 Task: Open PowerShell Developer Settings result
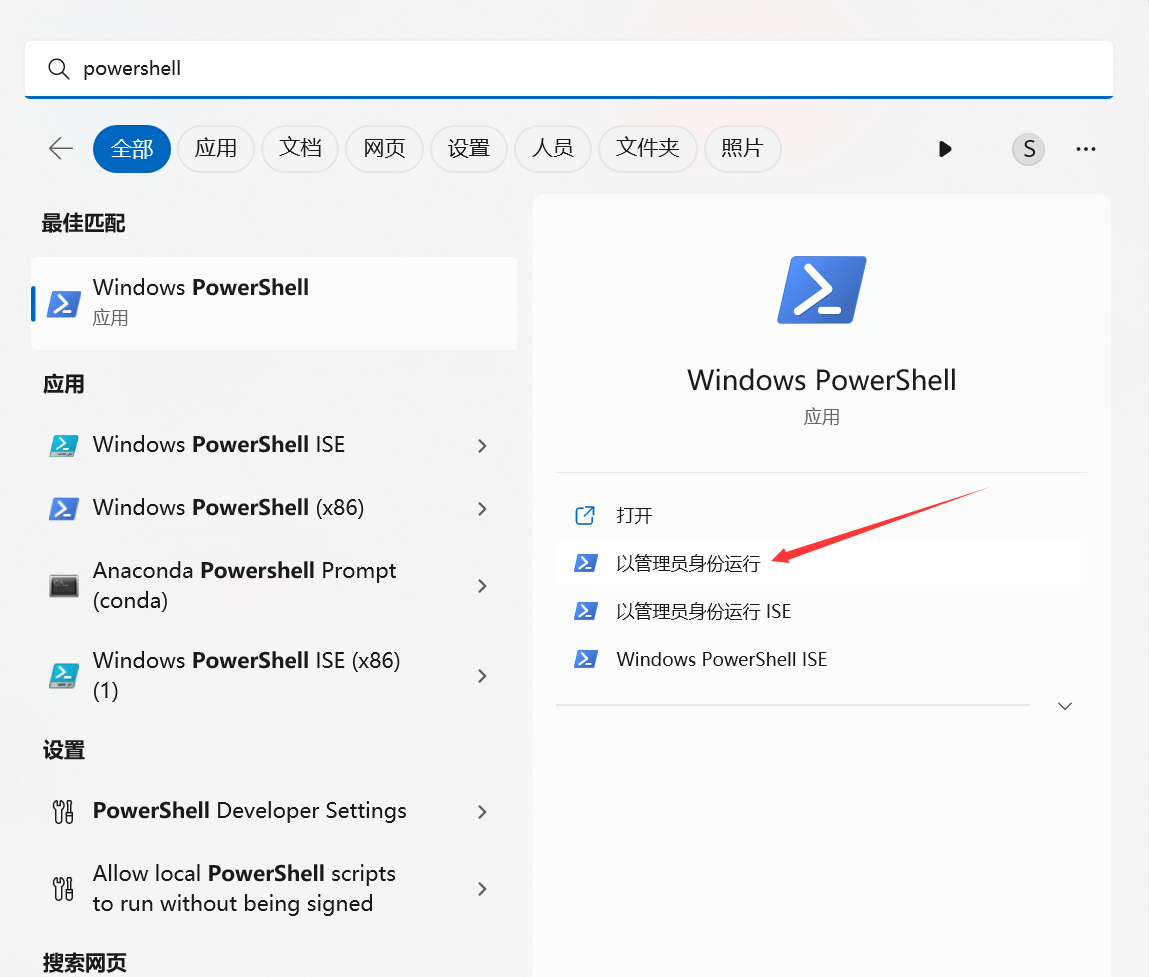pos(274,811)
